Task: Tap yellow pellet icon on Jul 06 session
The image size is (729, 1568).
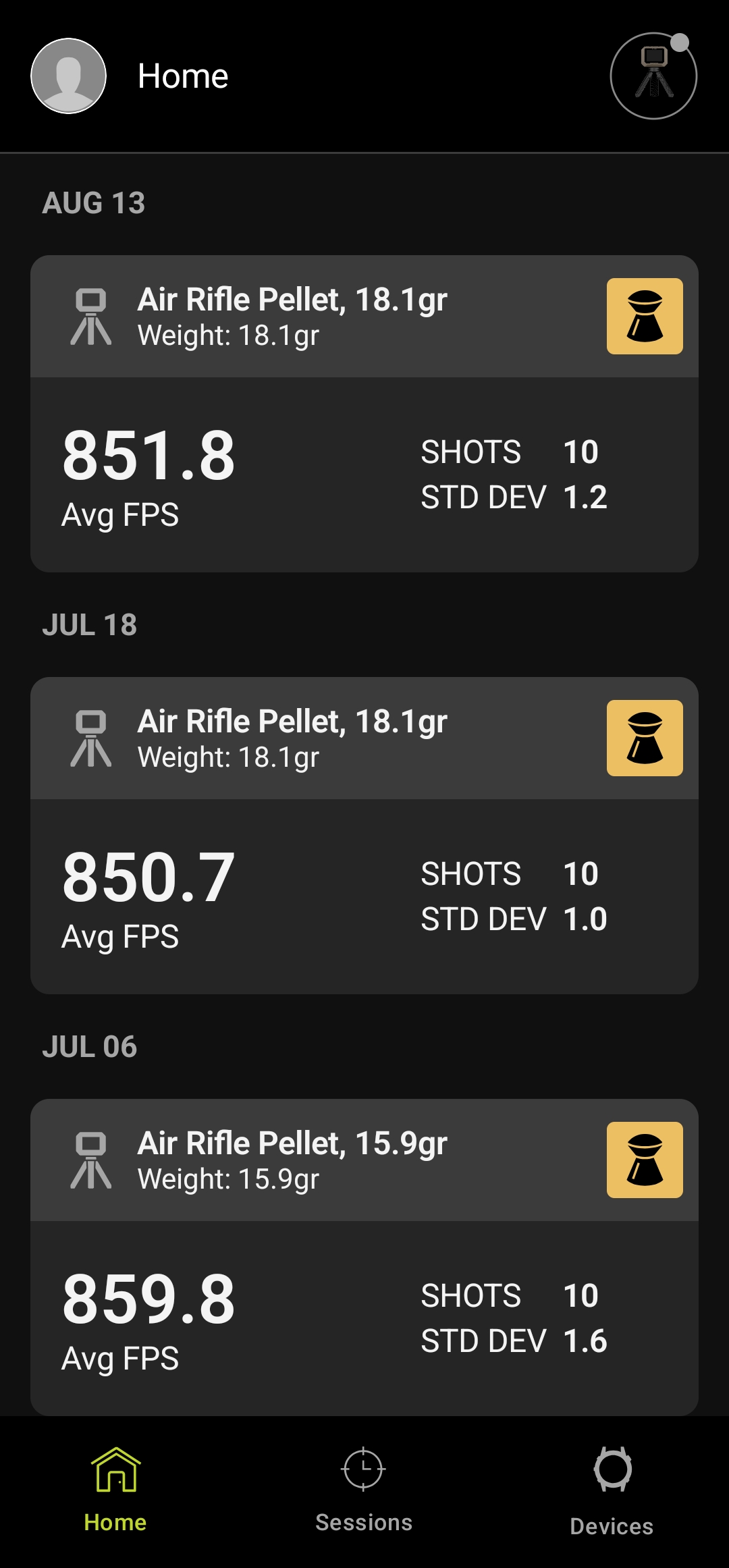Action: [645, 1160]
